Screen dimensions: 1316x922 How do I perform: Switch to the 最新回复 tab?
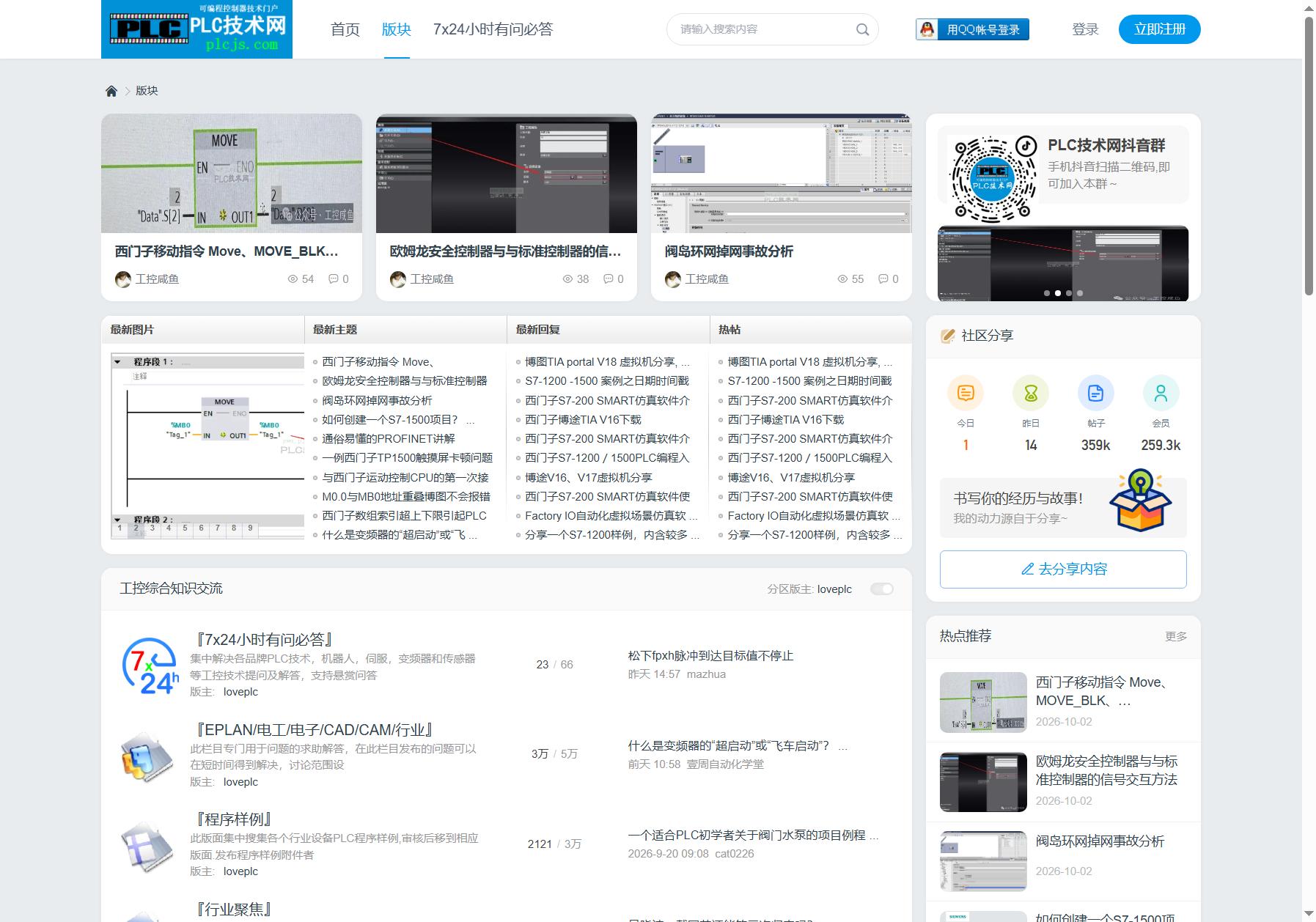(538, 330)
